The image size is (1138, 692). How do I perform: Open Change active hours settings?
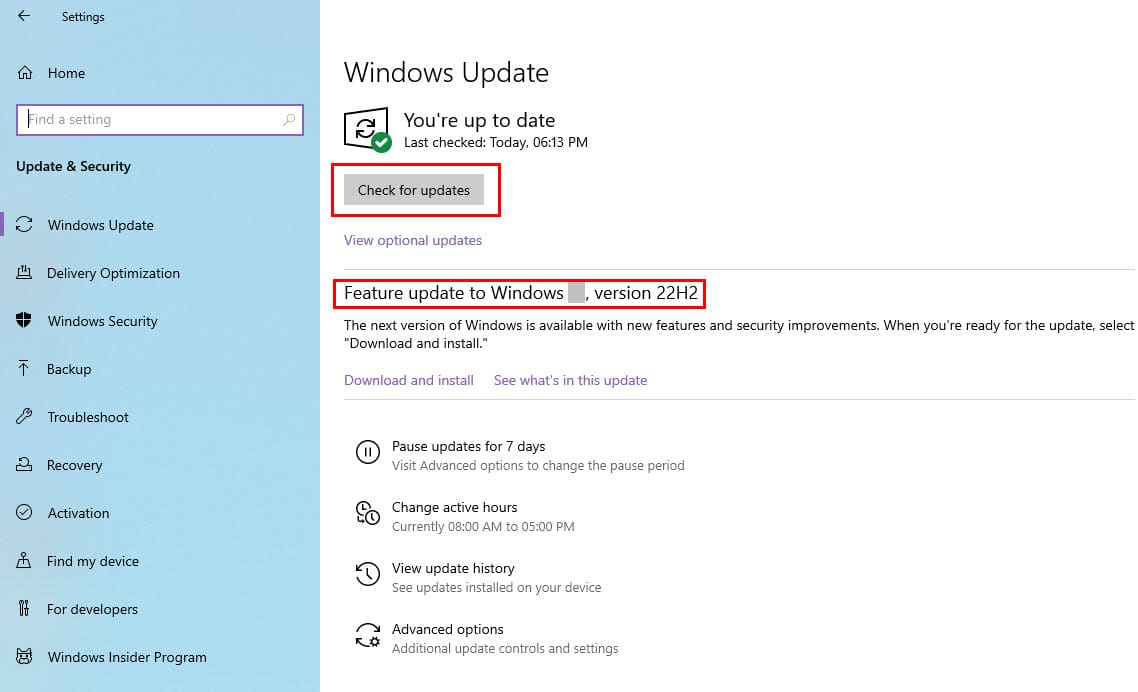pos(454,507)
